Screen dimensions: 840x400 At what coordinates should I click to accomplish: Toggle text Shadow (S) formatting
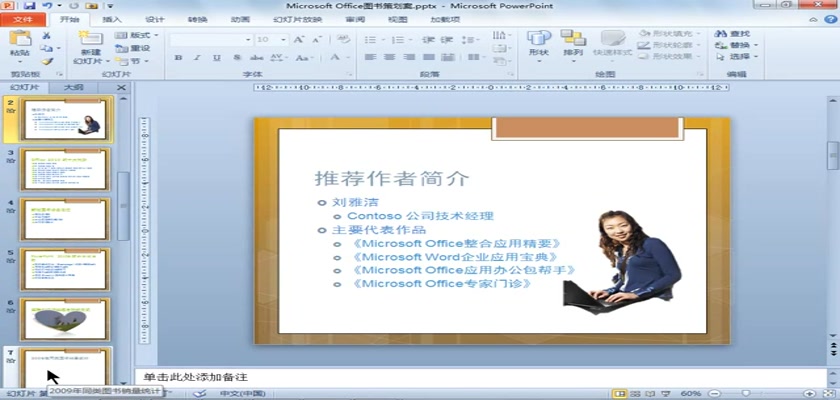236,57
